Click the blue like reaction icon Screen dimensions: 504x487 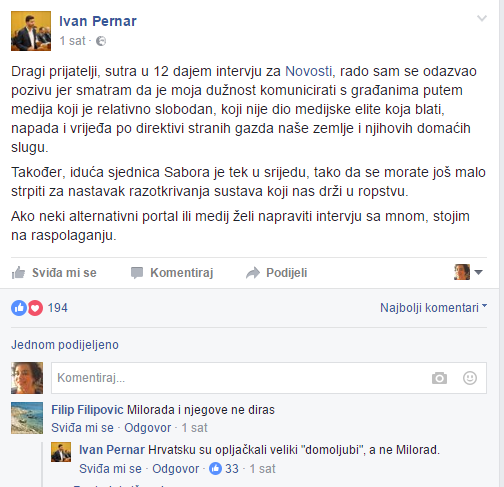point(19,308)
